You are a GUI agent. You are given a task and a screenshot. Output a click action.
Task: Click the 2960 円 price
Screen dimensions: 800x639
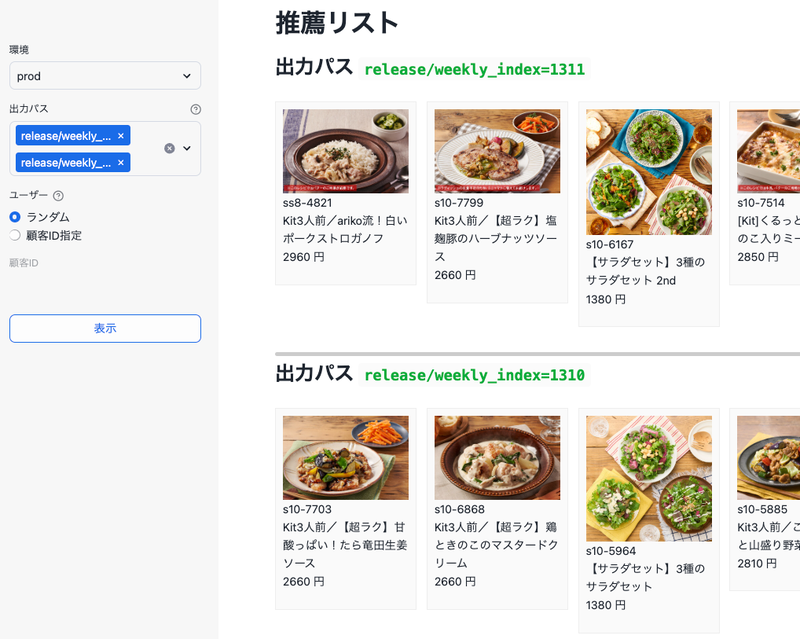(304, 257)
